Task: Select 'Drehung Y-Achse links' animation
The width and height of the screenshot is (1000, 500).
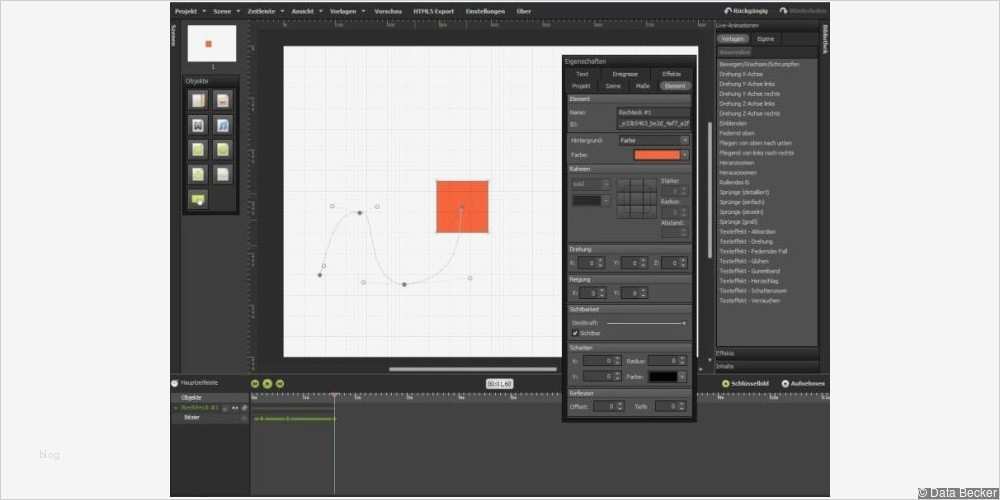Action: point(746,84)
